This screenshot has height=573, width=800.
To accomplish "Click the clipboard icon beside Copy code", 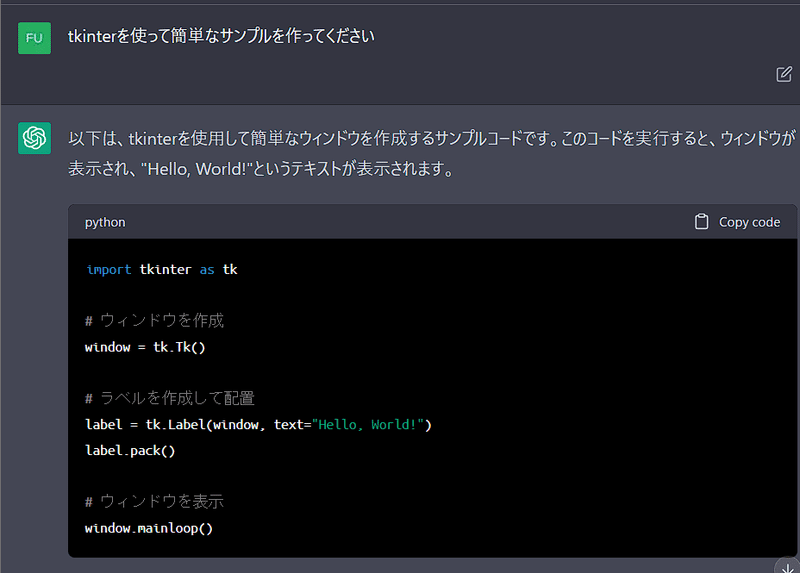I will point(702,221).
